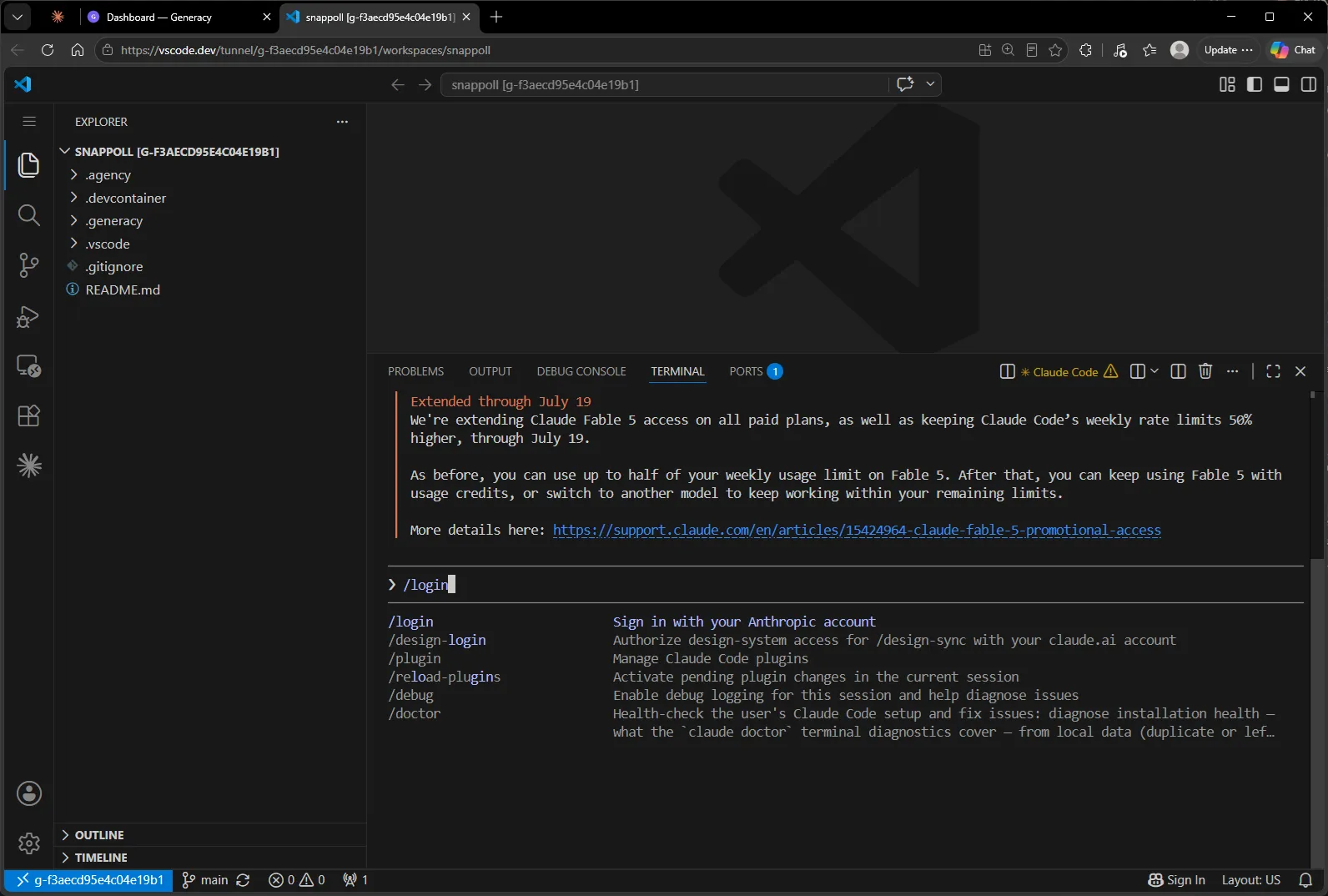Open the Copilot Chat browser button
Screen dimensions: 1328x896
[x=1293, y=50]
